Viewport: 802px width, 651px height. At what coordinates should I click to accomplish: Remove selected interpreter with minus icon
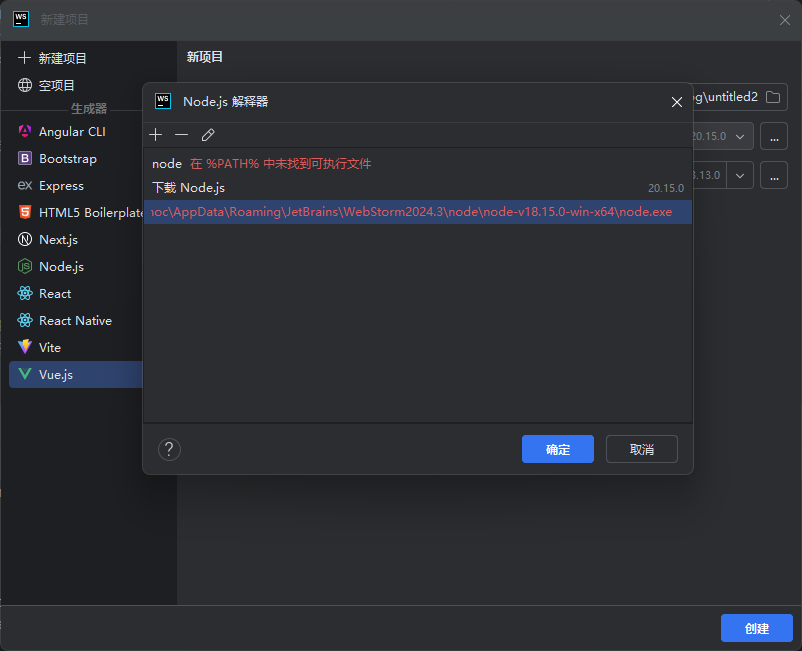click(182, 135)
